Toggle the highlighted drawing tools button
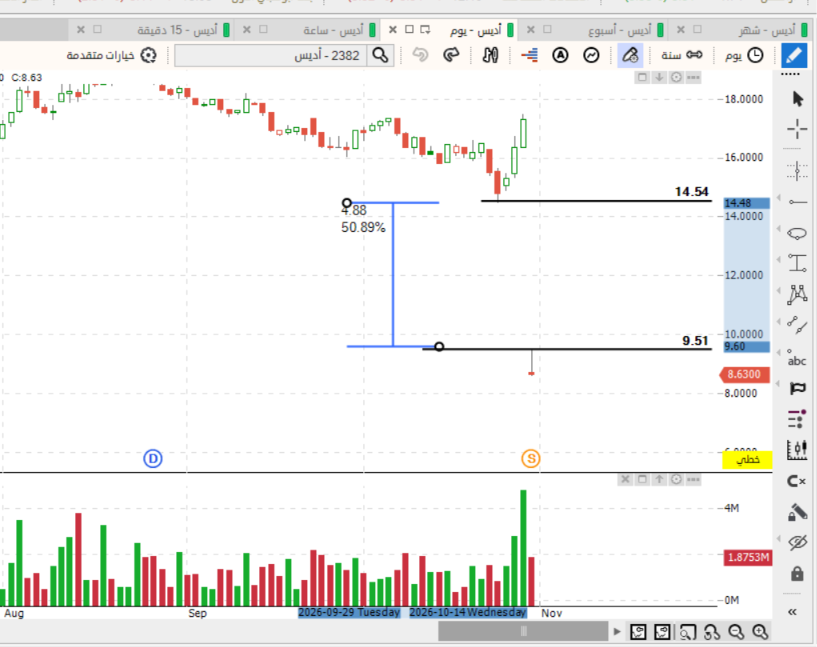Screen dimensions: 817x647 (x=630, y=55)
